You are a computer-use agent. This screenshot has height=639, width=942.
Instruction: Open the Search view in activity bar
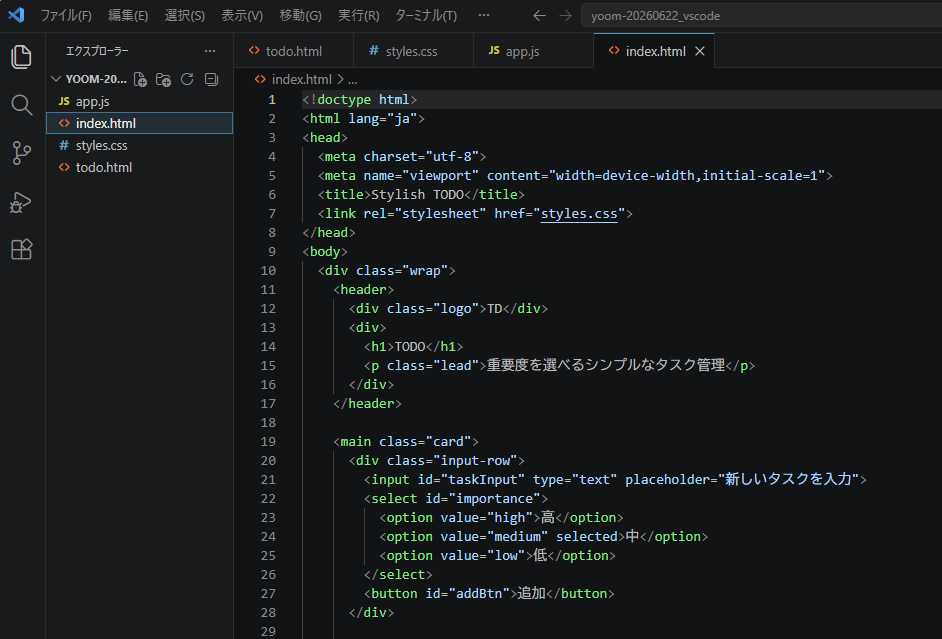pos(22,105)
